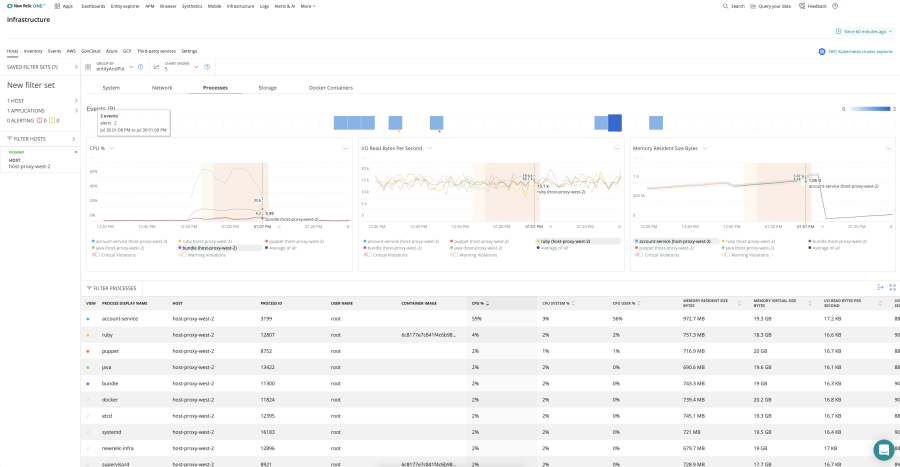
Task: Open the Apps launcher grid icon
Action: click(57, 6)
